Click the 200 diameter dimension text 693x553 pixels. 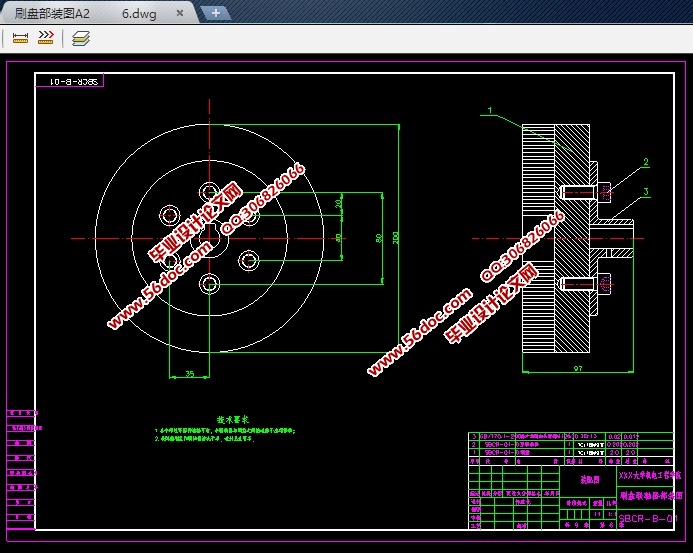pyautogui.click(x=395, y=237)
